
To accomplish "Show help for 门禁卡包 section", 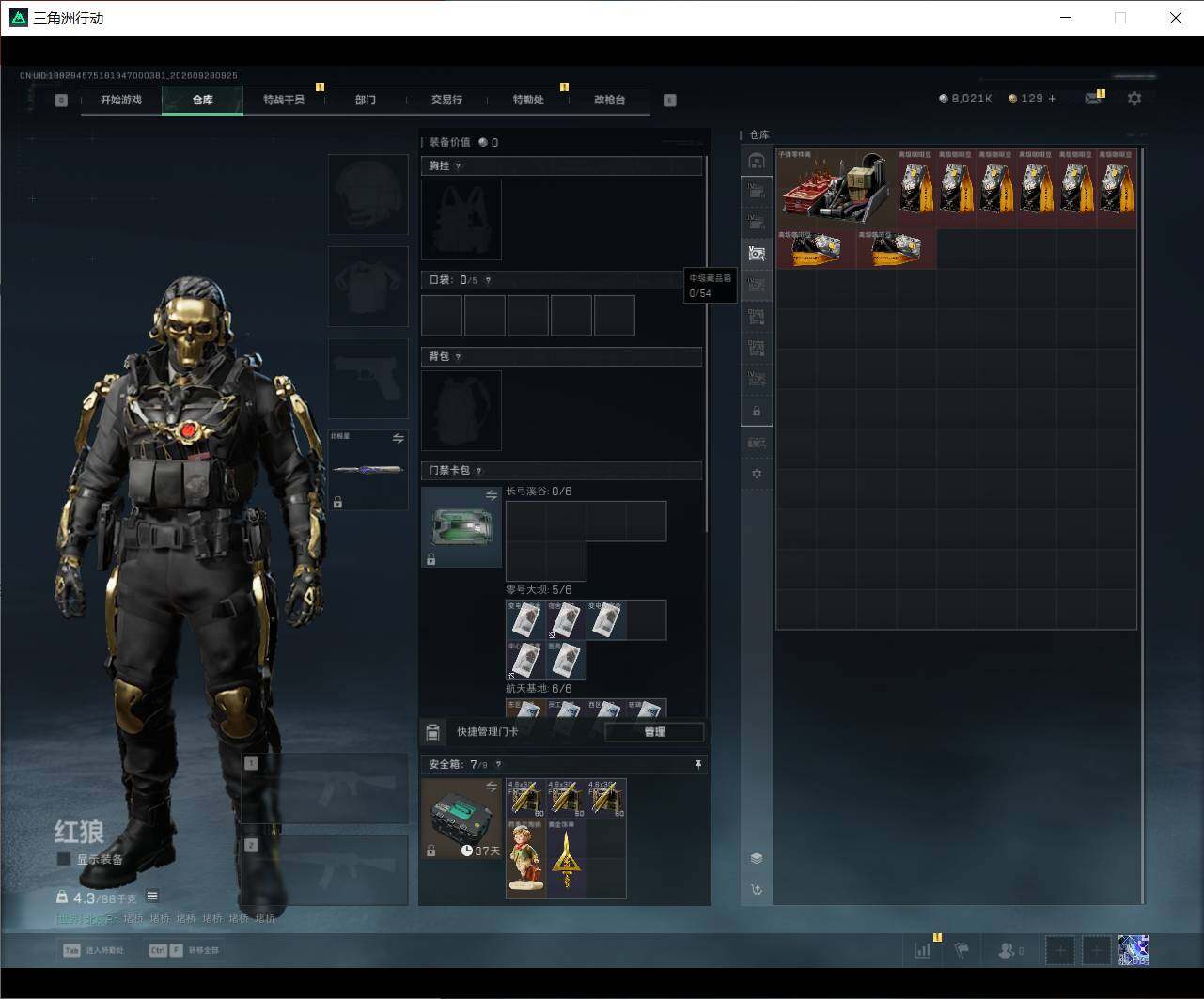I will [479, 471].
